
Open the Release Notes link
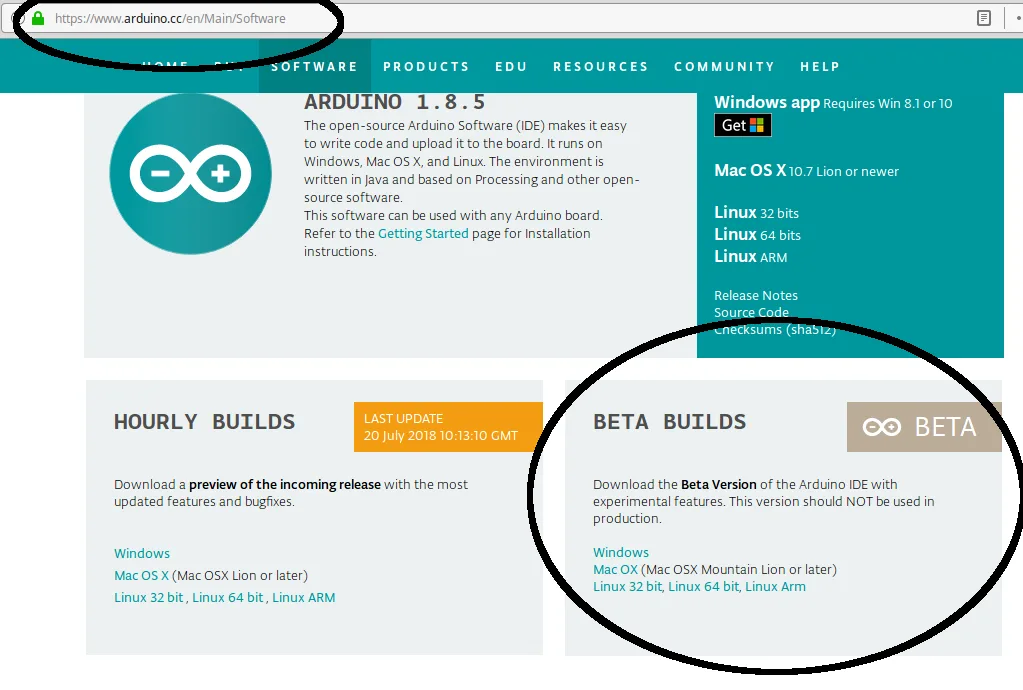(x=756, y=295)
